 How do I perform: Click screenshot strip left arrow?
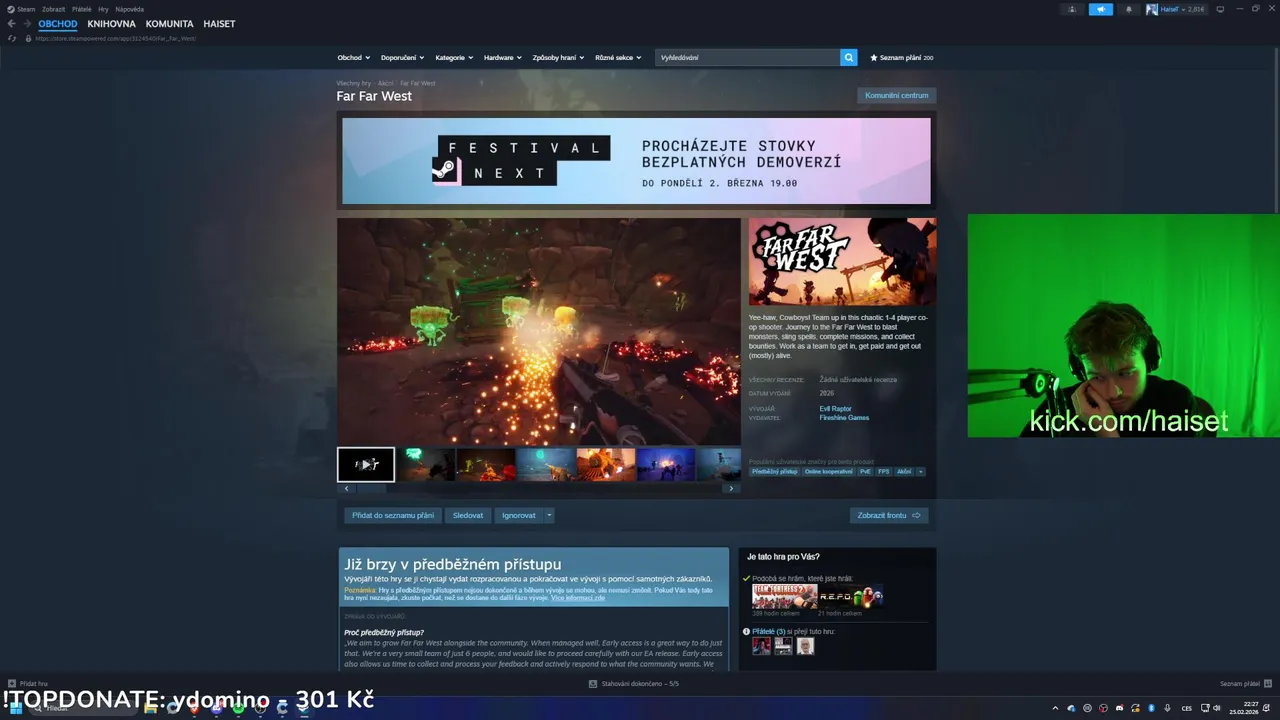click(346, 488)
